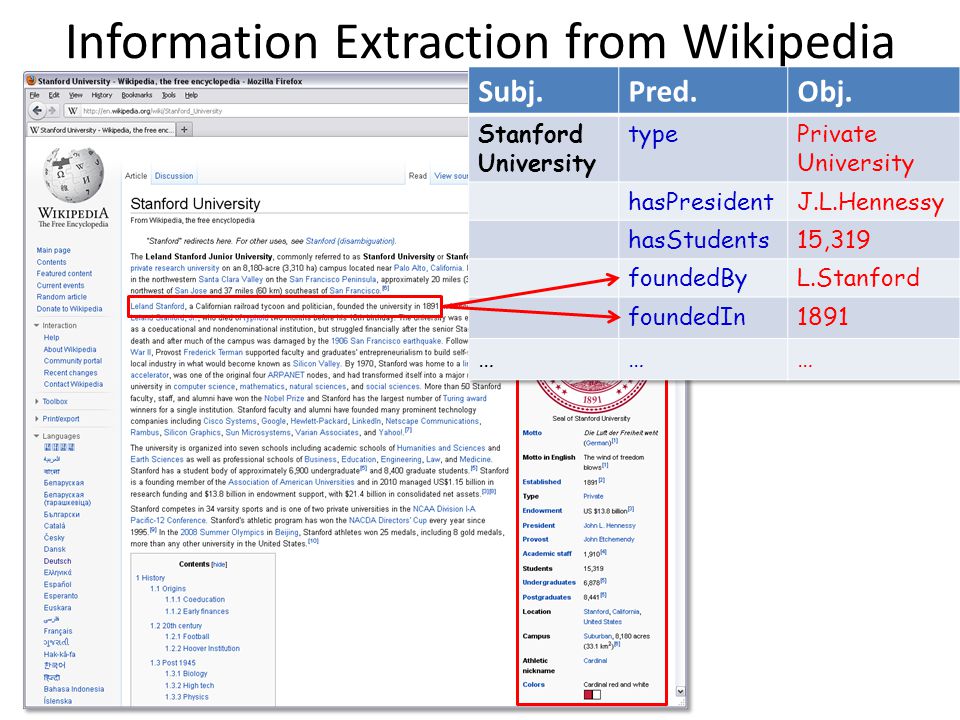This screenshot has height=720, width=960.
Task: Click the Wikipedia globe logo
Action: pos(74,174)
